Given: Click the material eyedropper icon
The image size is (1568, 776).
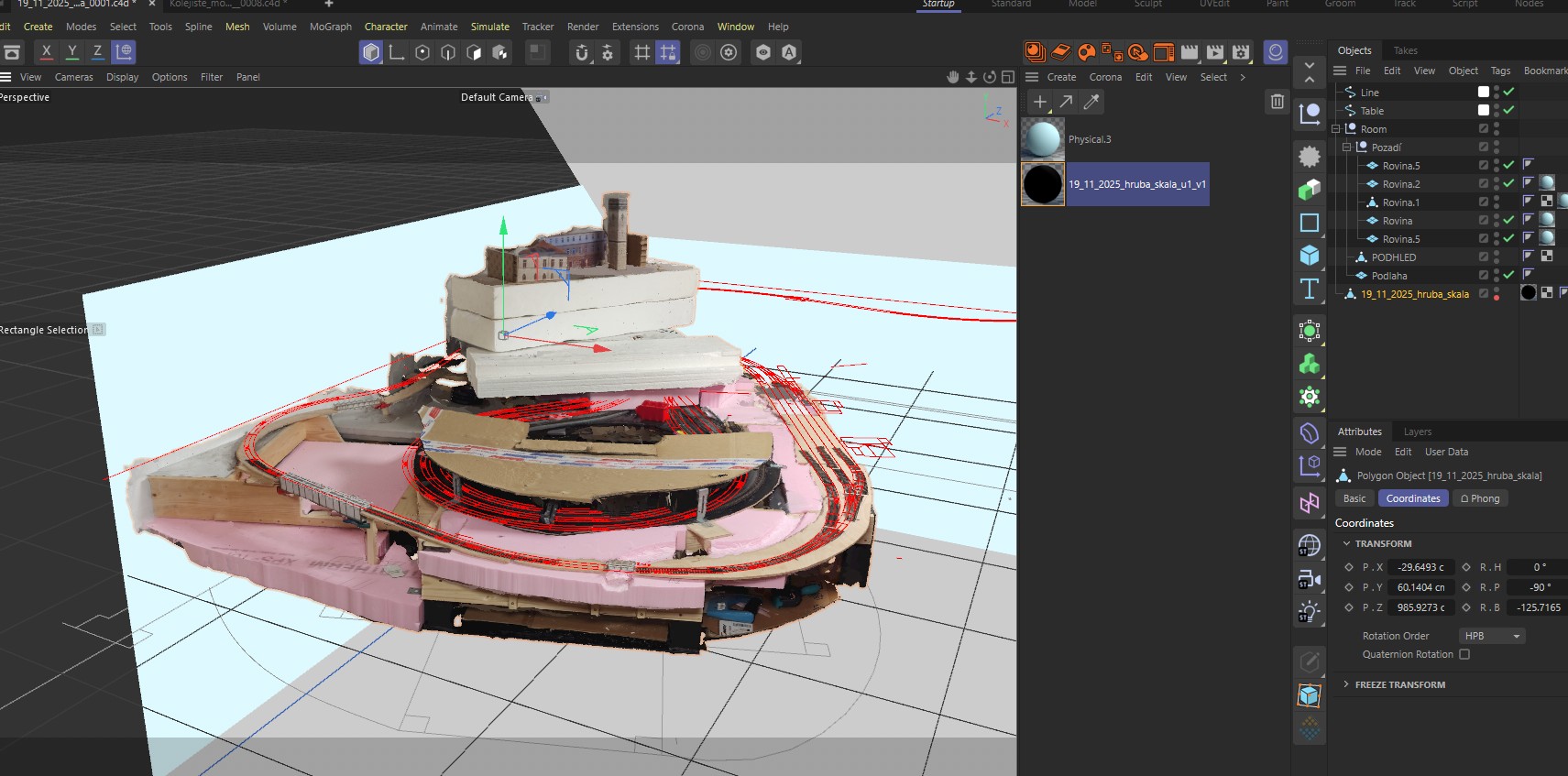Looking at the screenshot, I should (1091, 103).
